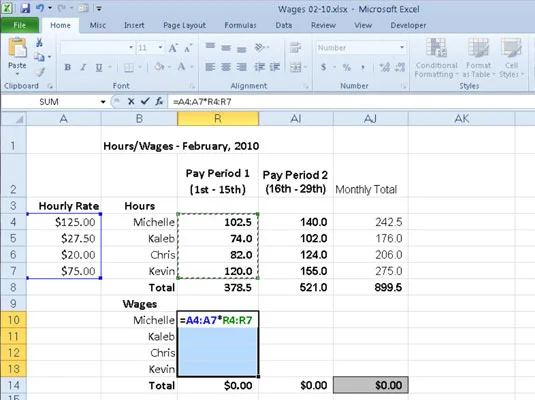This screenshot has height=400, width=535.
Task: Click the Save icon in quick access toolbar
Action: 25,8
